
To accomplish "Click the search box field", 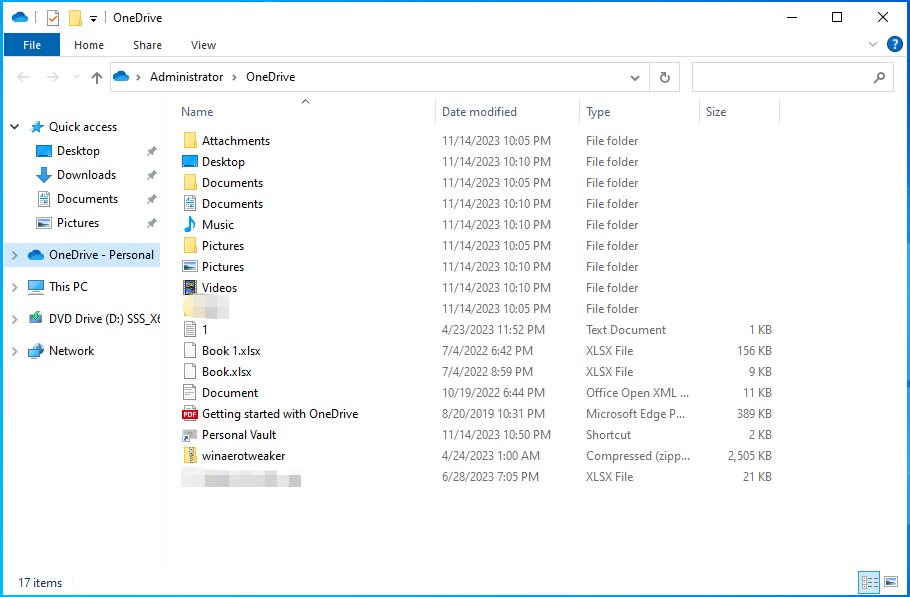I will tap(793, 77).
